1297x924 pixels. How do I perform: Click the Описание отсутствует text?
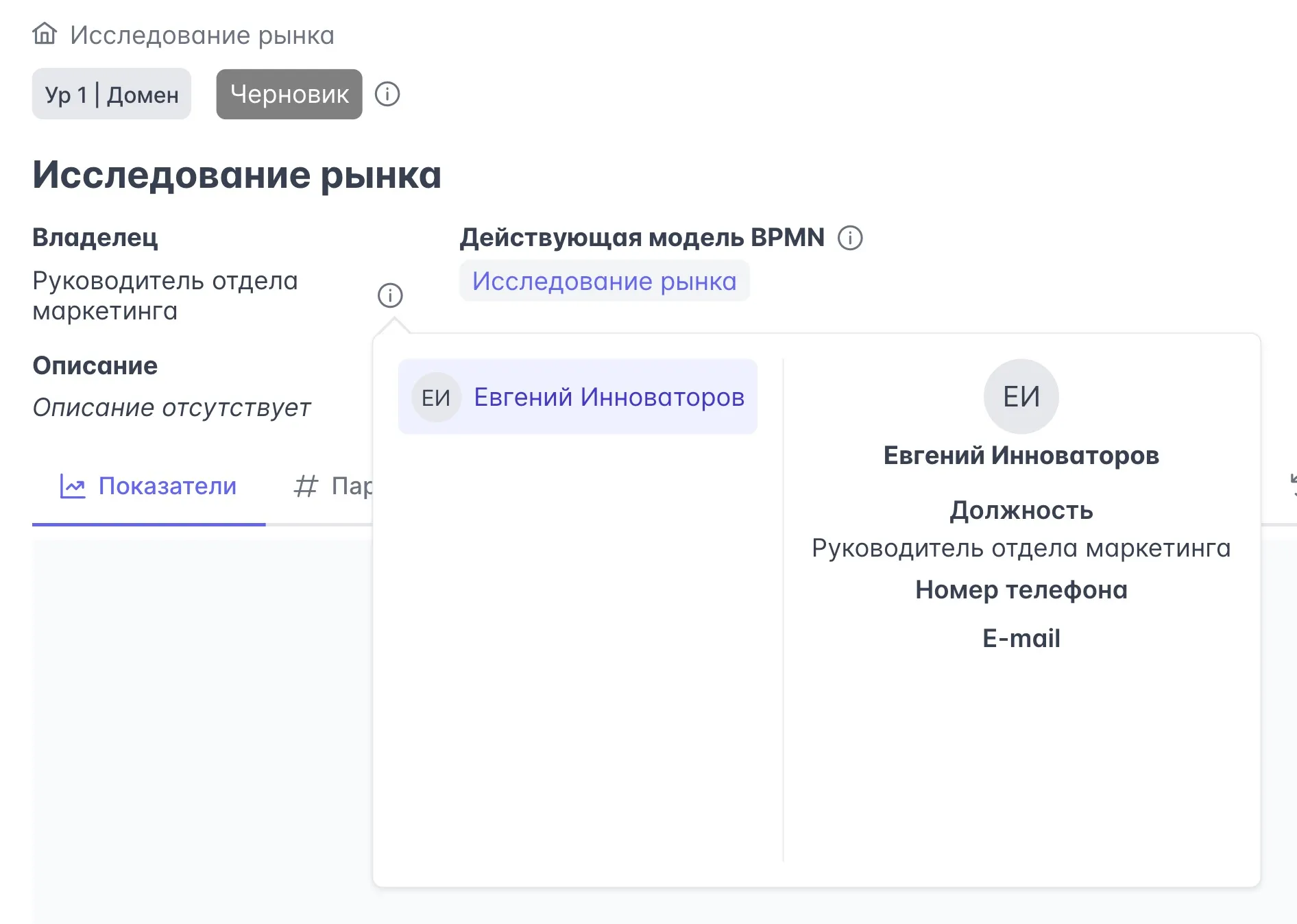(172, 408)
